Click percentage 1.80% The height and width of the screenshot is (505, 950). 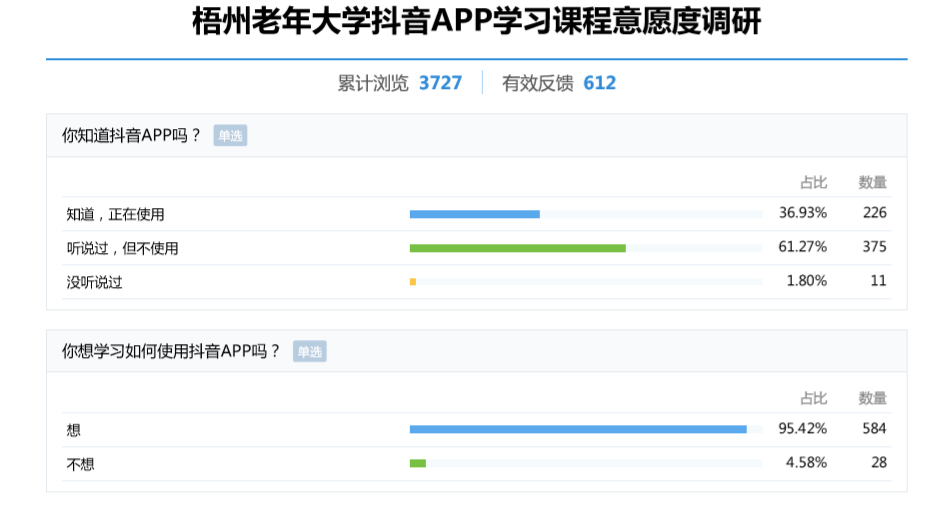(x=806, y=280)
